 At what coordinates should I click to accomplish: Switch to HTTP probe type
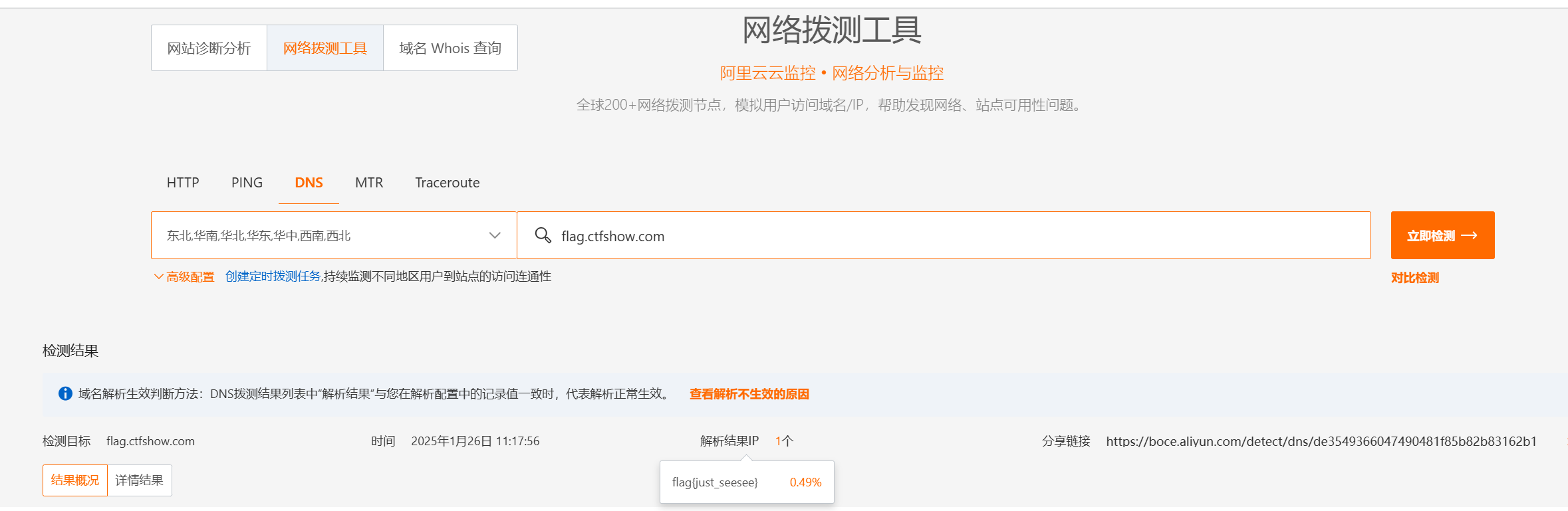coord(183,183)
